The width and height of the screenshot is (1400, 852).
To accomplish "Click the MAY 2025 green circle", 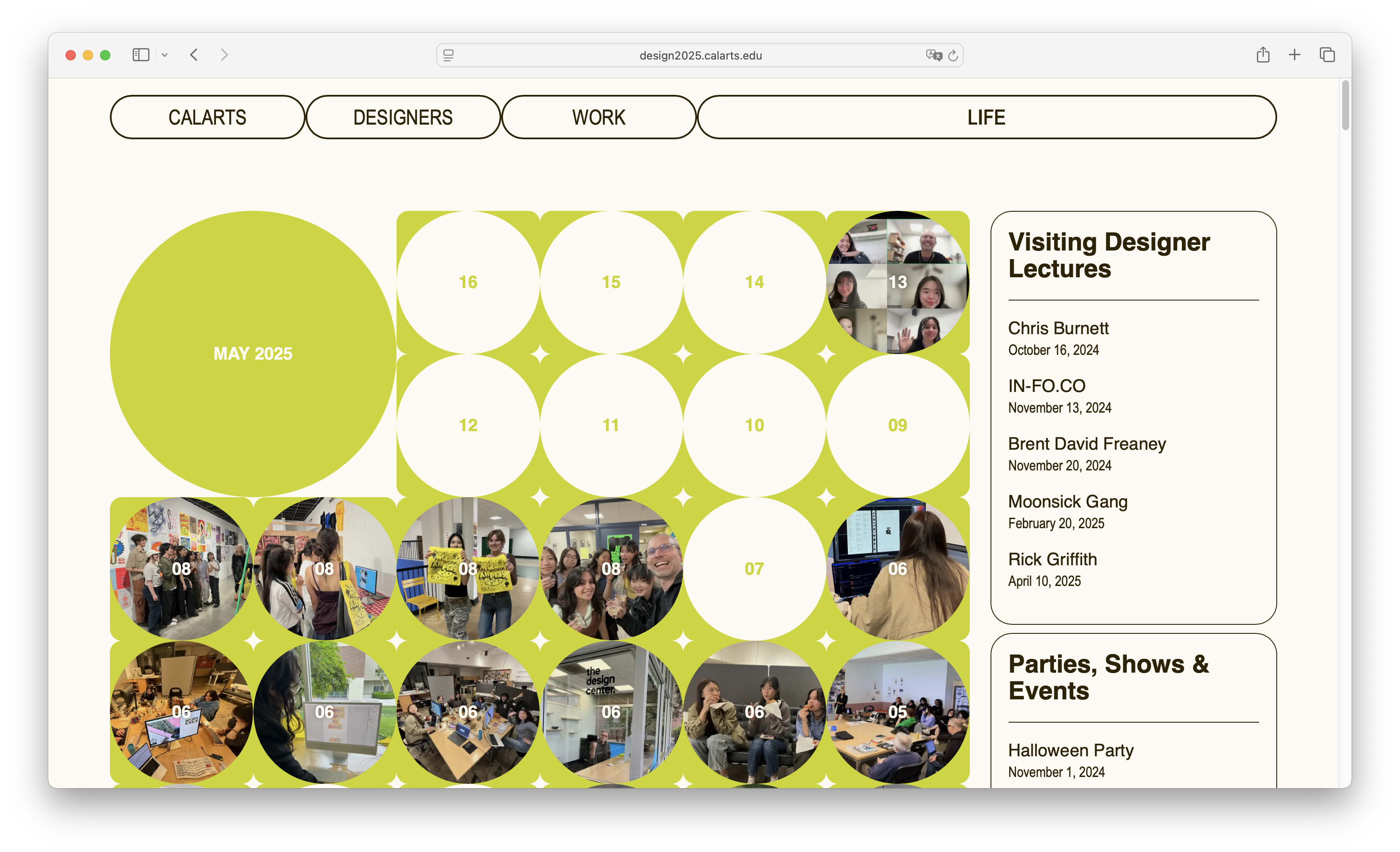I will point(253,354).
